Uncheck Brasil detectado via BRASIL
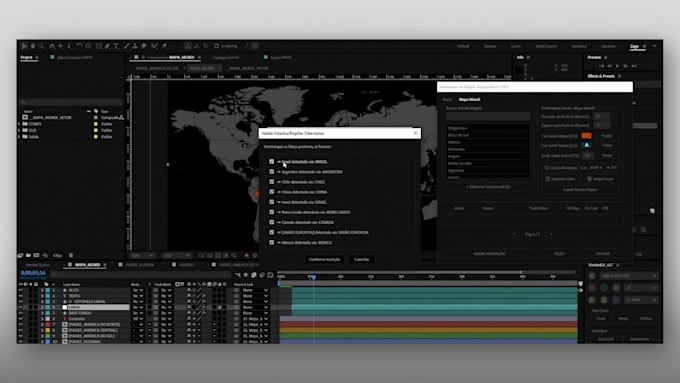The height and width of the screenshot is (383, 680). (x=271, y=161)
